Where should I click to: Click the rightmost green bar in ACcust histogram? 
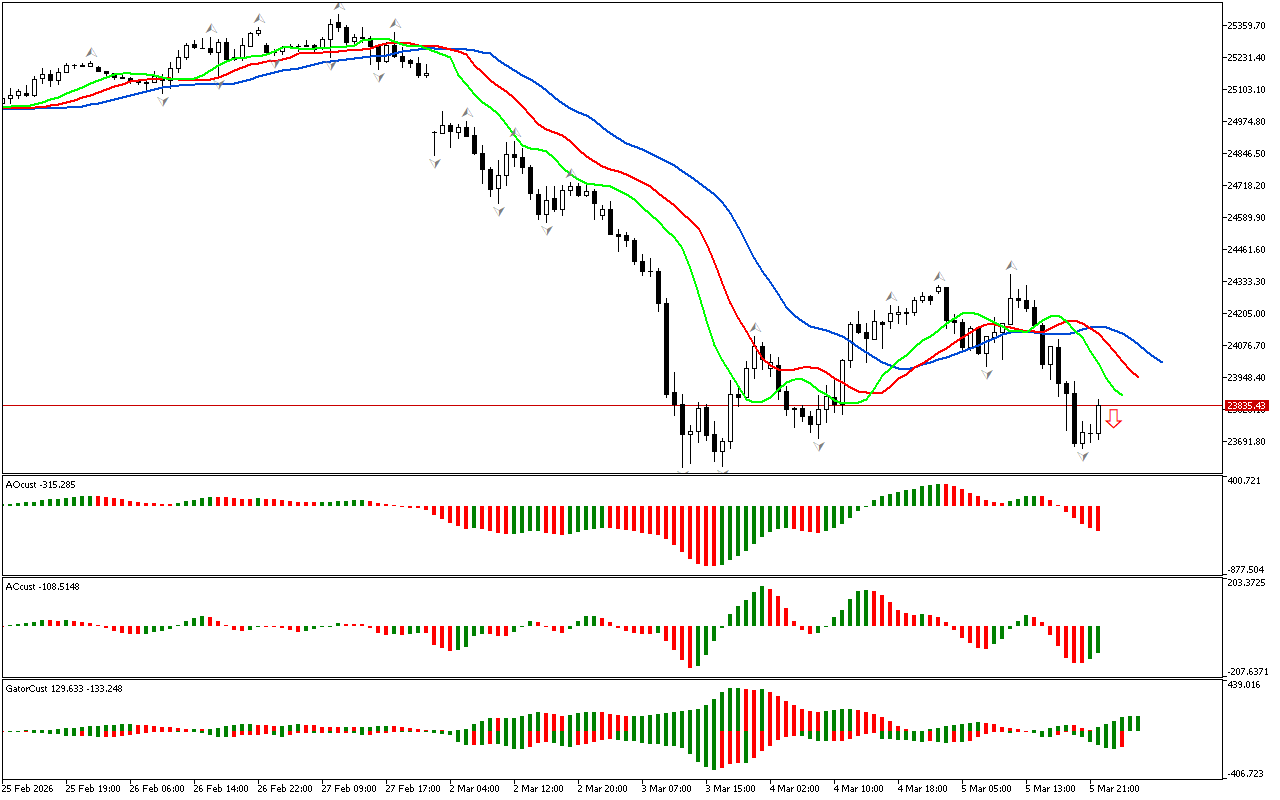[x=1098, y=639]
